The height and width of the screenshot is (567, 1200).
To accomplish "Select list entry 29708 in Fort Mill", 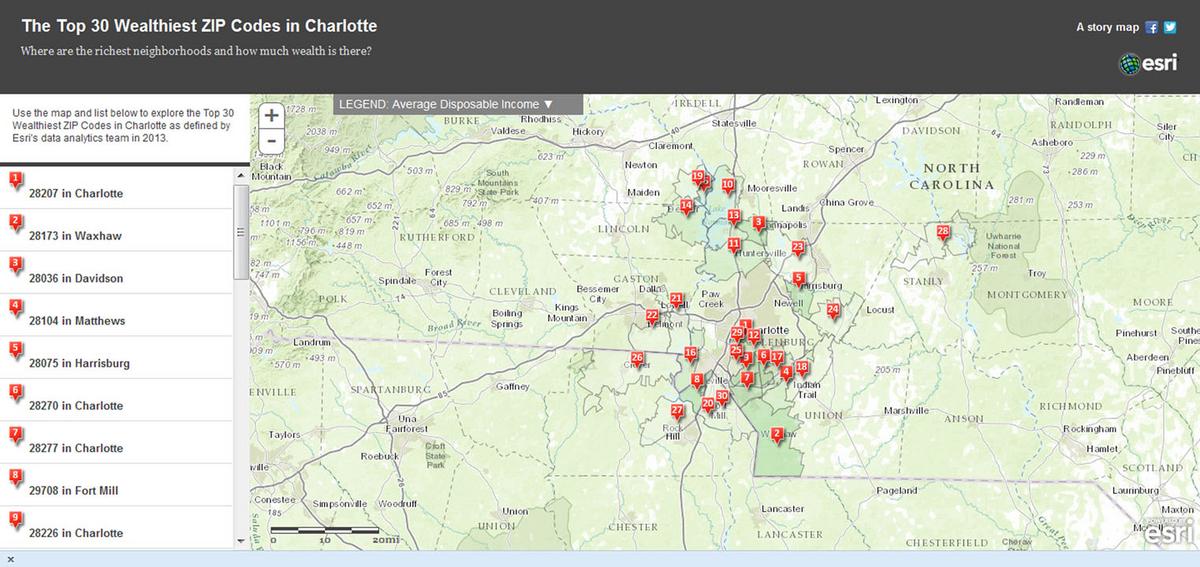I will (x=117, y=485).
